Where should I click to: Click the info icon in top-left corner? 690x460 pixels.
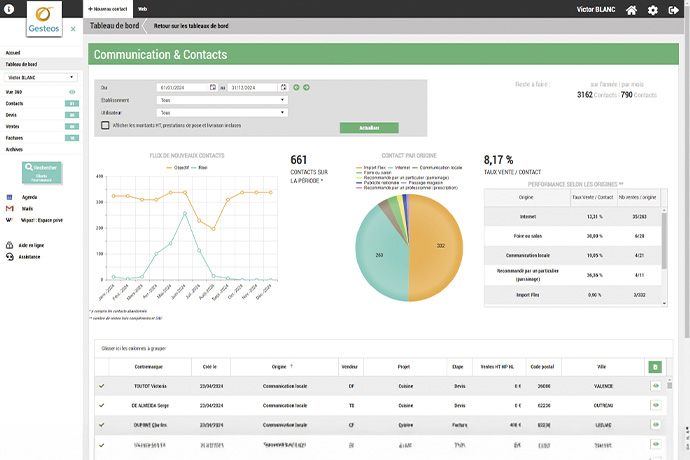(x=8, y=7)
